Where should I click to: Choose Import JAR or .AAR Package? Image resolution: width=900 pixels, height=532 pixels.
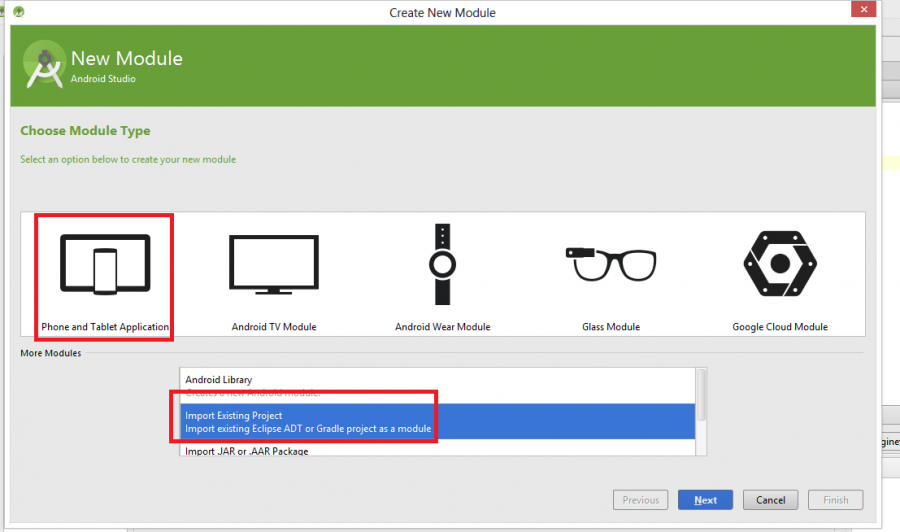tap(247, 451)
